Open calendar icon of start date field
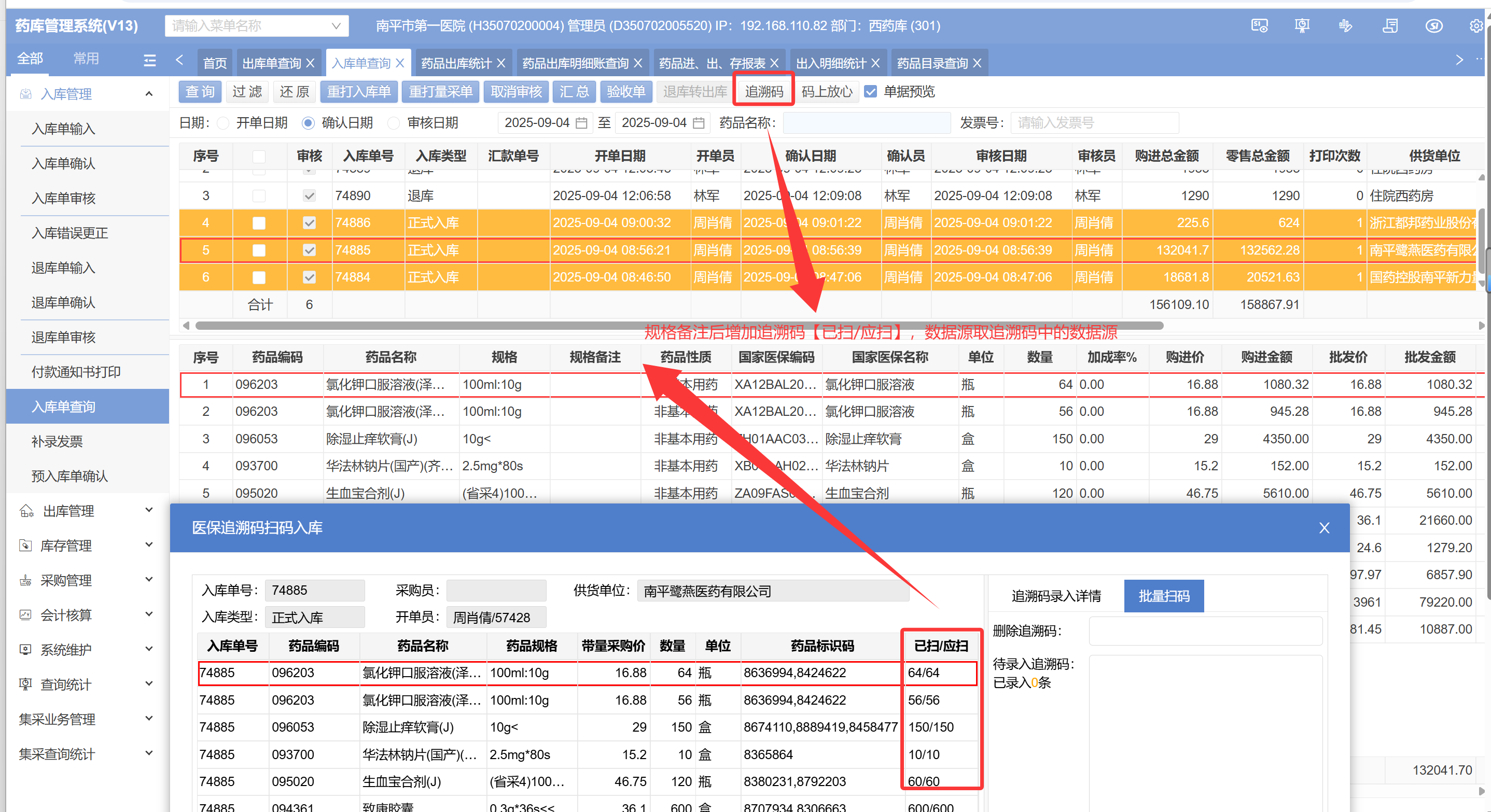This screenshot has width=1491, height=812. (x=582, y=123)
